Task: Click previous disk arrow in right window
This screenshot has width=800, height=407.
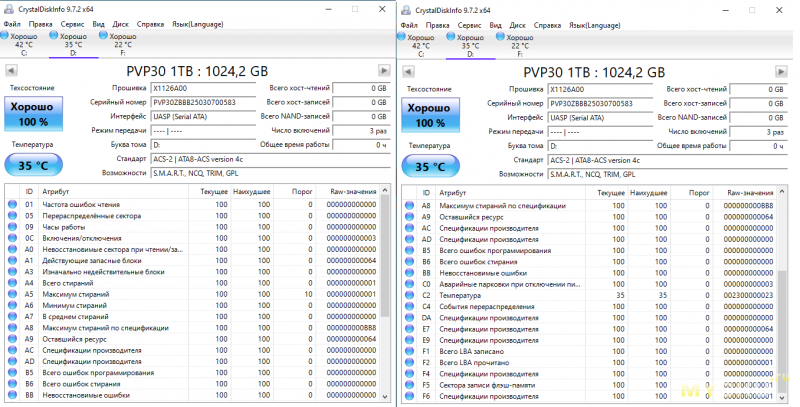Action: pyautogui.click(x=408, y=71)
